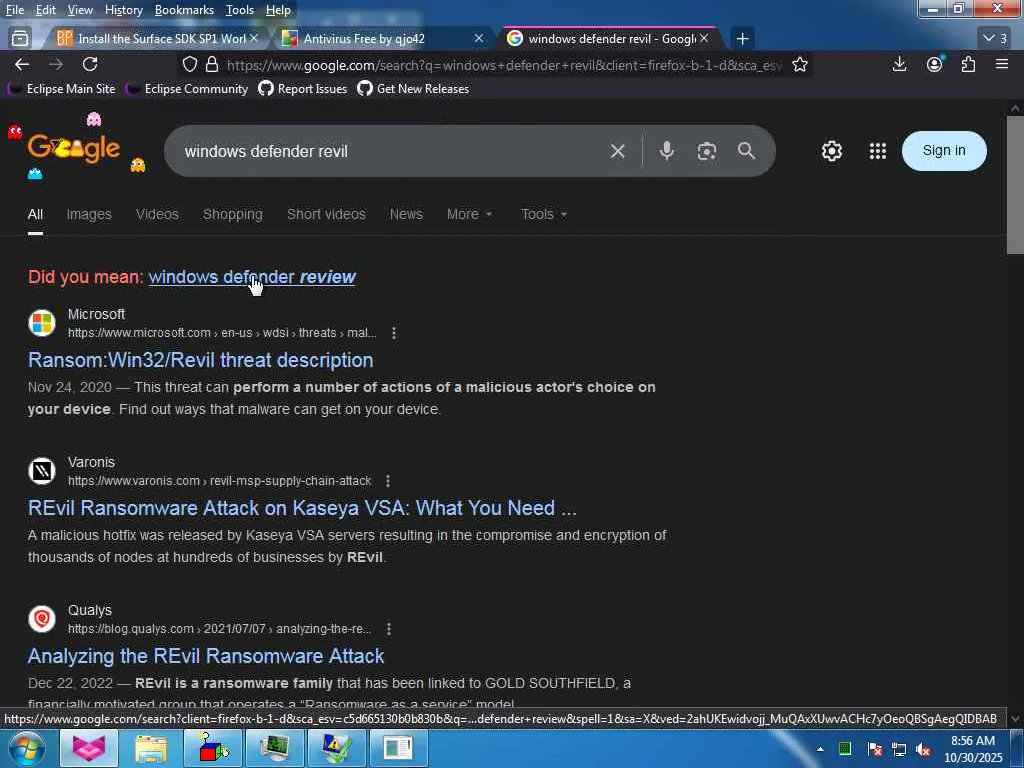Show hidden system tray icons

coord(820,750)
